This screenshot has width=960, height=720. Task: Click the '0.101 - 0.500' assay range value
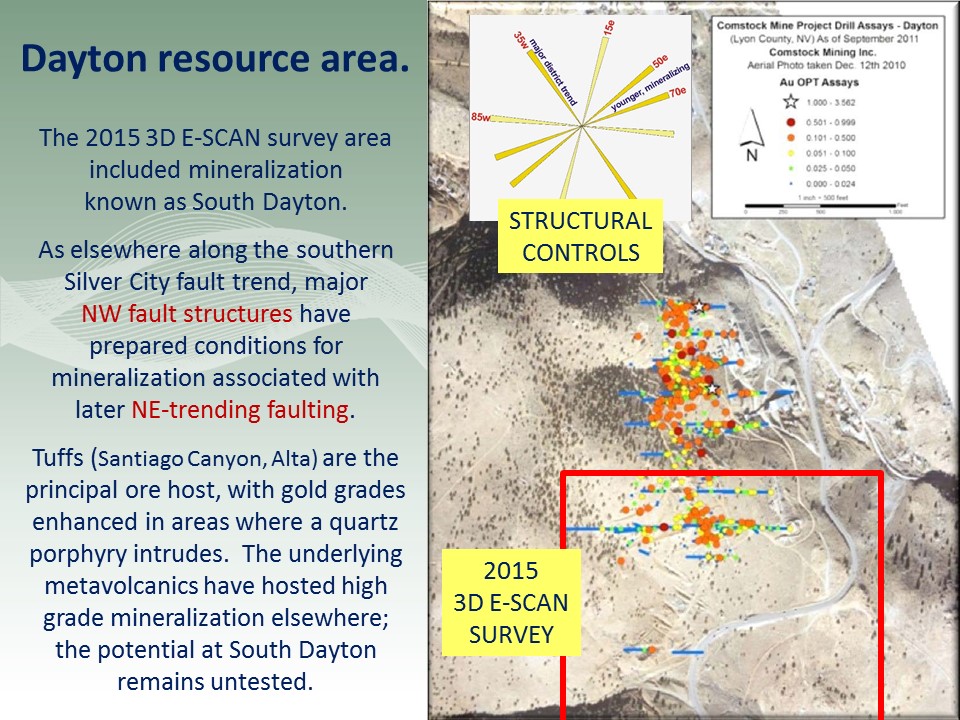tap(831, 138)
